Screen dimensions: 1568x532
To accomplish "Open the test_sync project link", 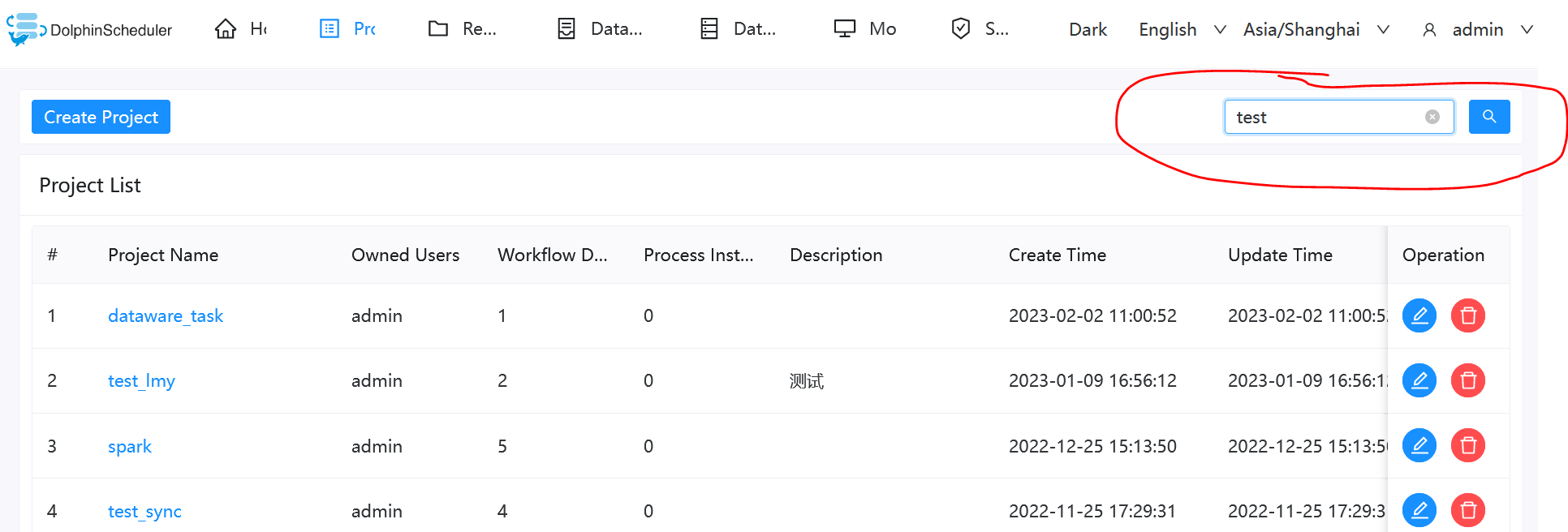I will pyautogui.click(x=144, y=511).
